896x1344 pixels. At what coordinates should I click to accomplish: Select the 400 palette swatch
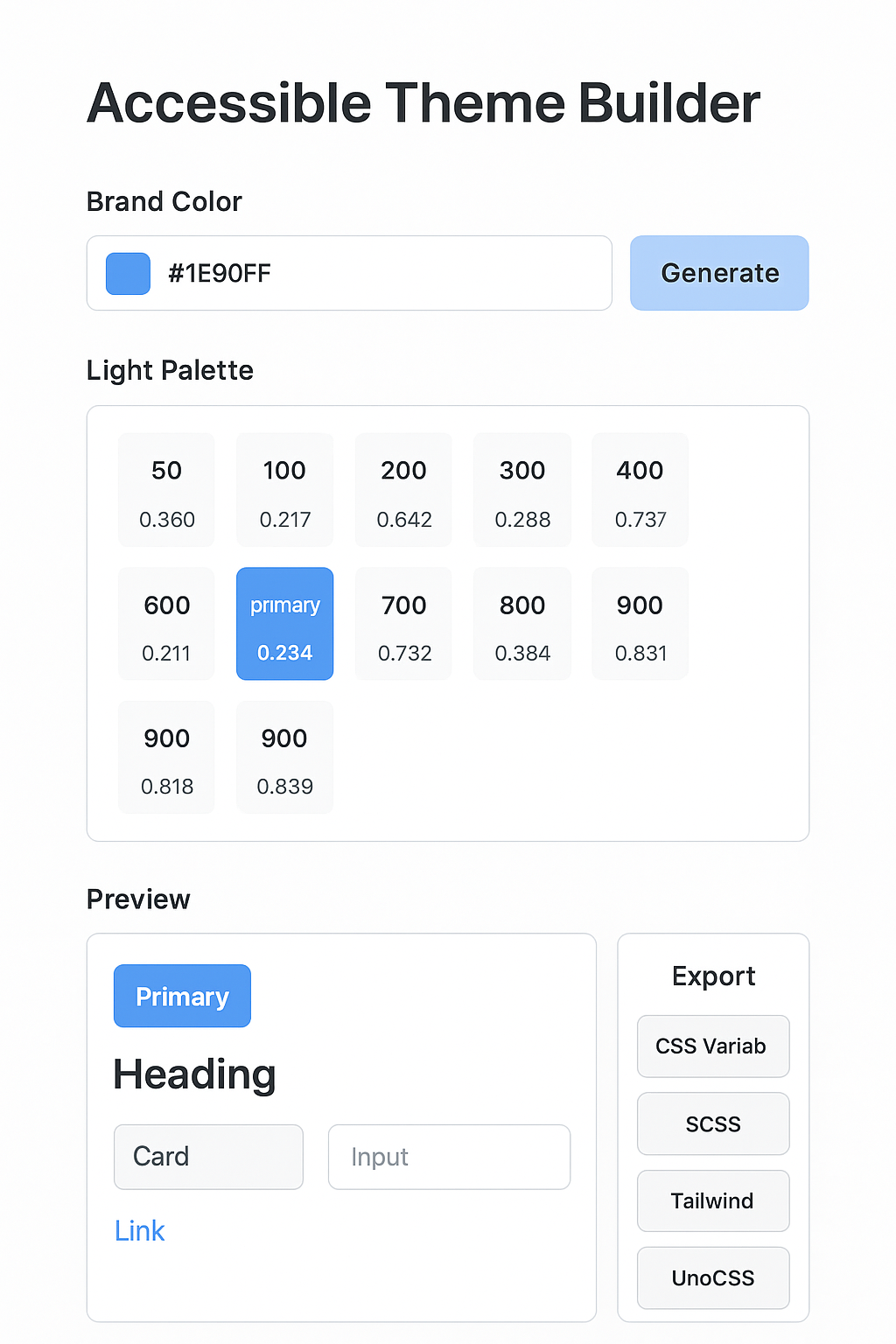click(640, 490)
